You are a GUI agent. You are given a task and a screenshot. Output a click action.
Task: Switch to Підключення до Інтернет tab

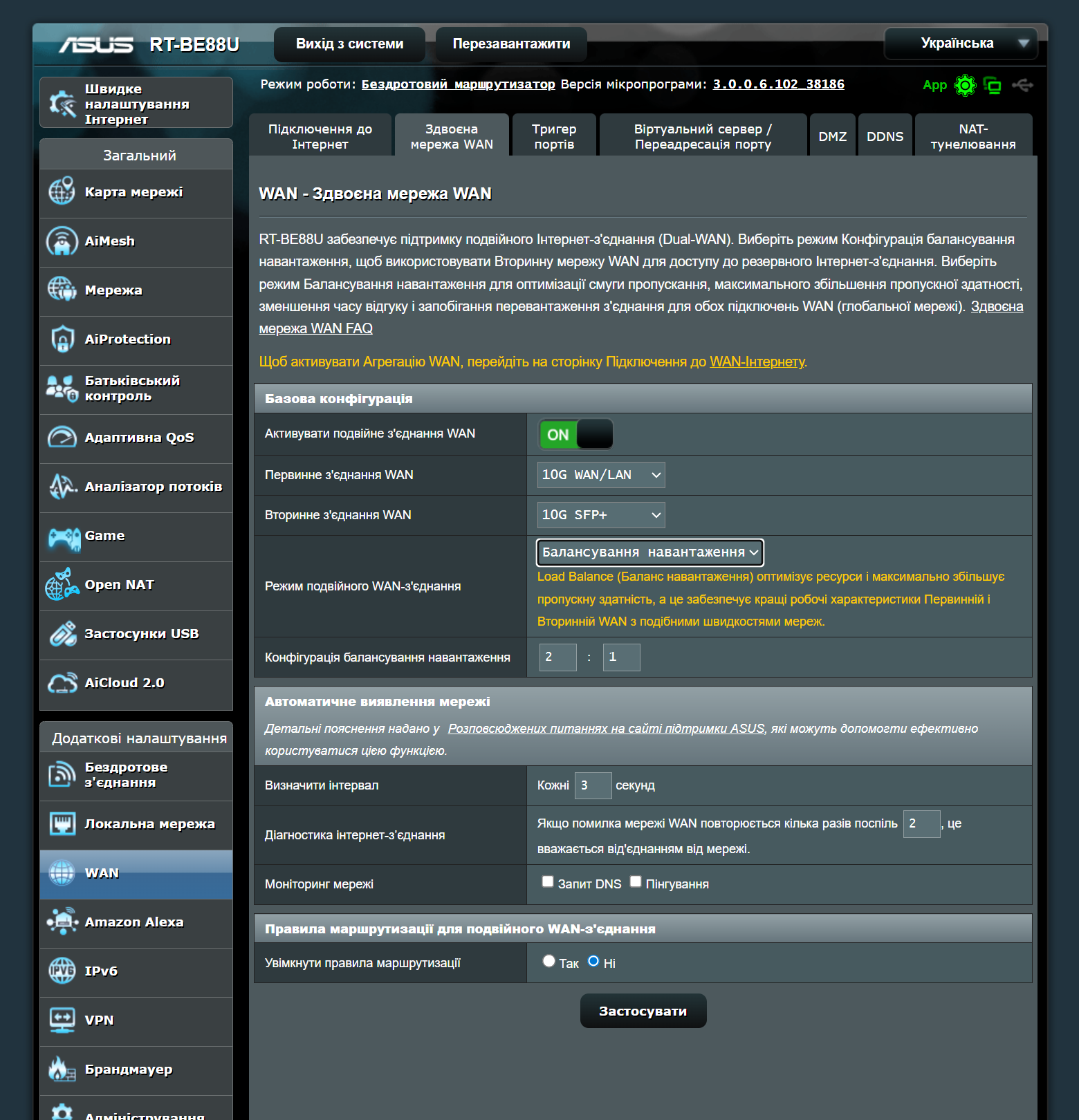click(x=320, y=136)
